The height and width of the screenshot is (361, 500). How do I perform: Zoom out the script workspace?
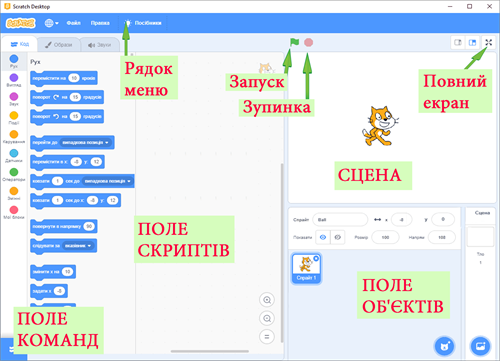pyautogui.click(x=267, y=318)
